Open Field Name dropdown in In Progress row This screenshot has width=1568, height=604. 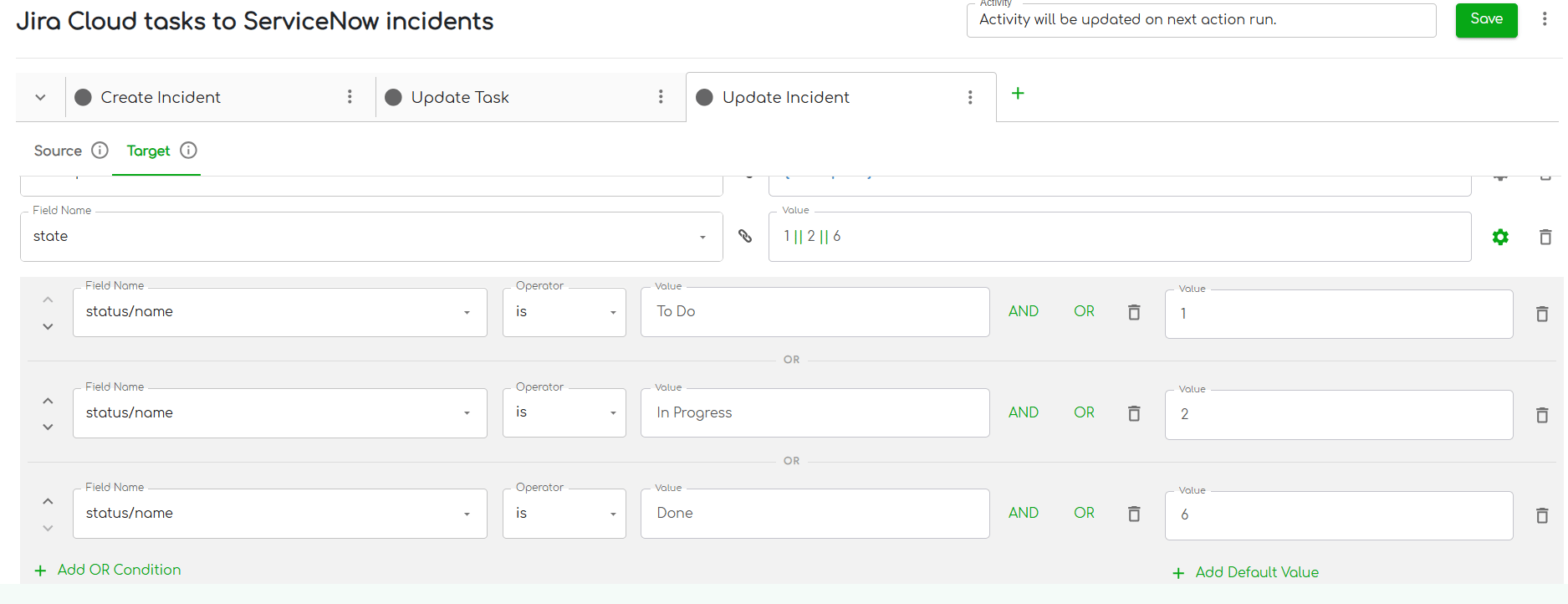[280, 413]
